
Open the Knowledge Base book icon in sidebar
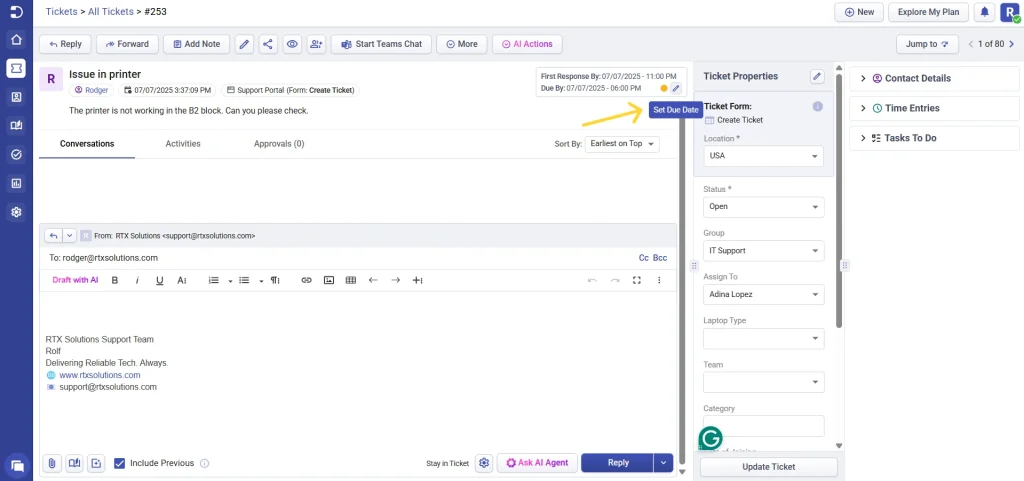pos(16,125)
